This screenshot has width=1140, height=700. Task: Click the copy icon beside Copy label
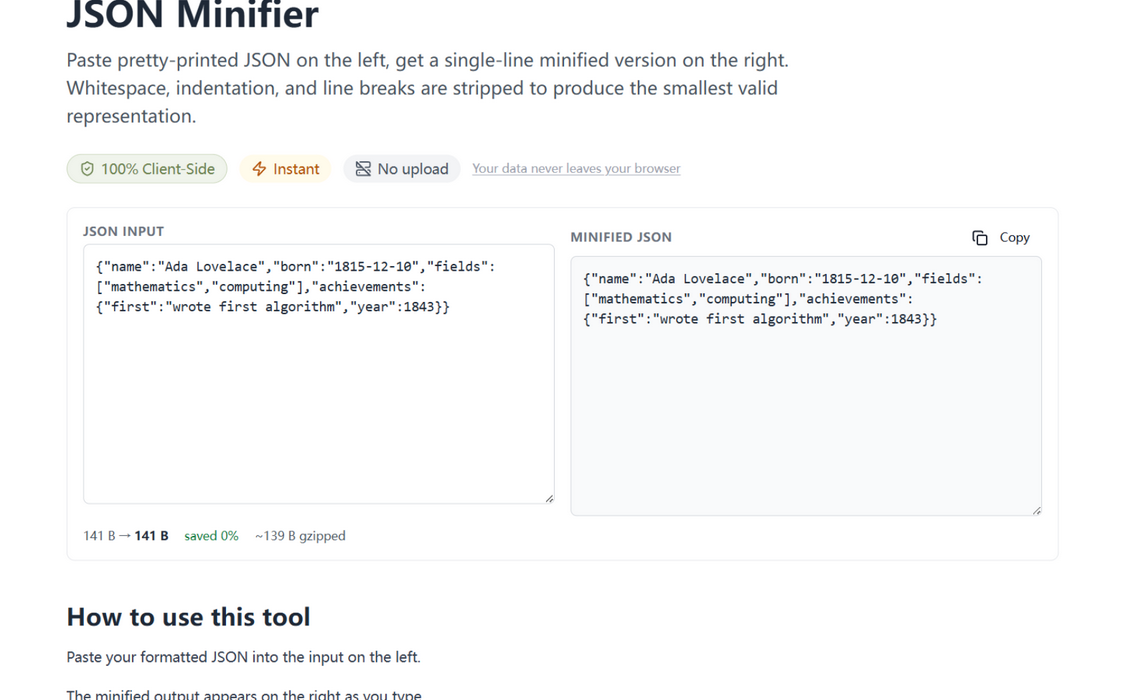tap(979, 238)
